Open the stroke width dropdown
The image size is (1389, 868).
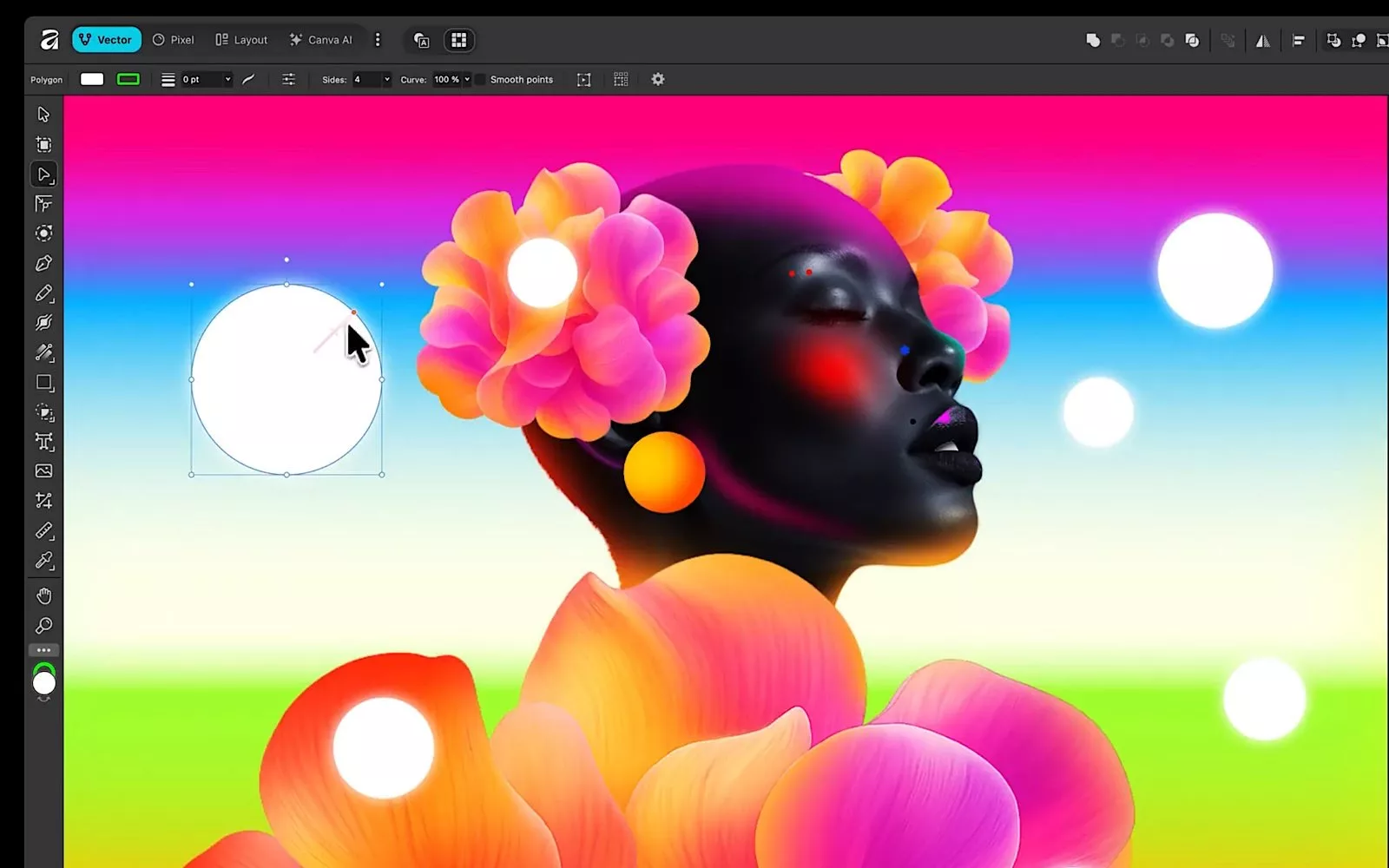coord(227,80)
